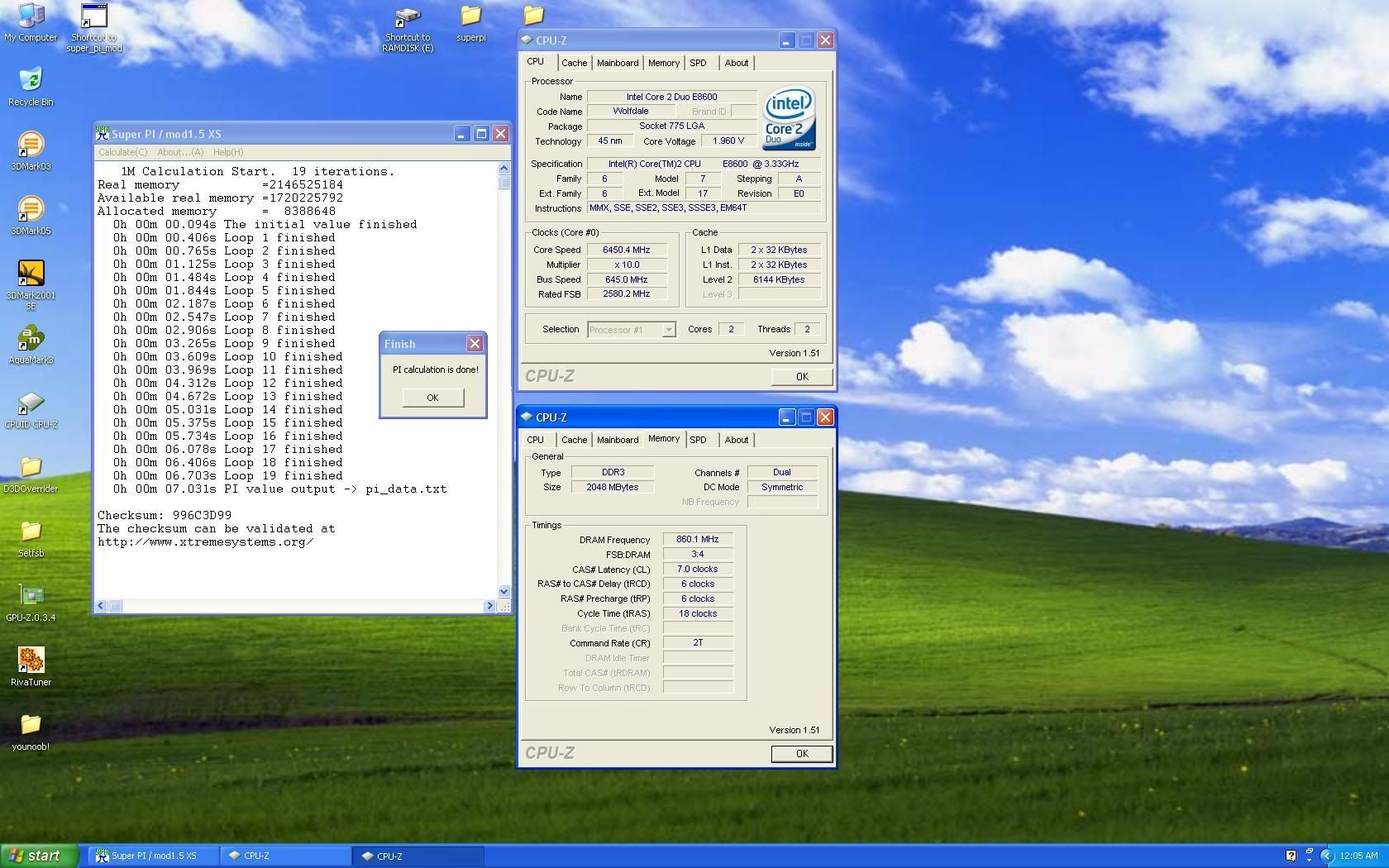This screenshot has height=868, width=1389.
Task: Open Shortcut to super_pi_mod icon
Action: coord(94,27)
